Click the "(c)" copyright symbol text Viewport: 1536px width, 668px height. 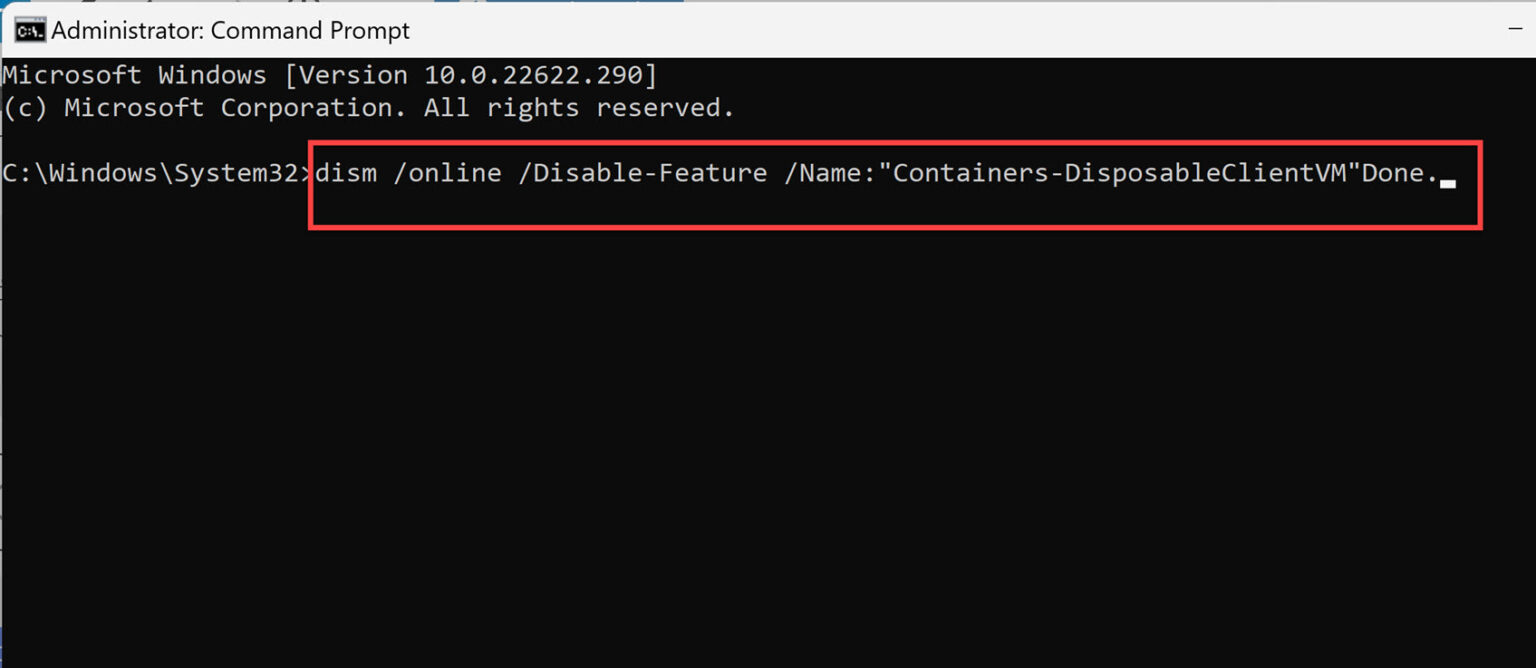[x=26, y=108]
